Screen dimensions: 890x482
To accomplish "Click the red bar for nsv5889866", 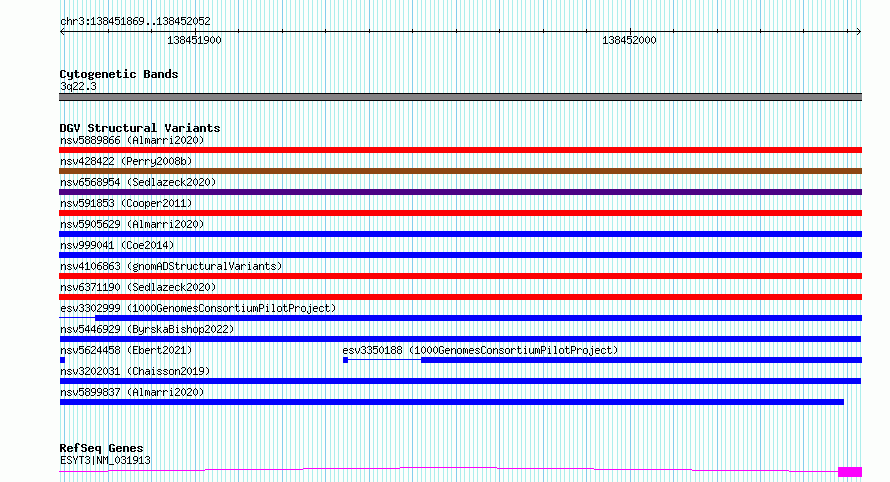I will [x=460, y=150].
